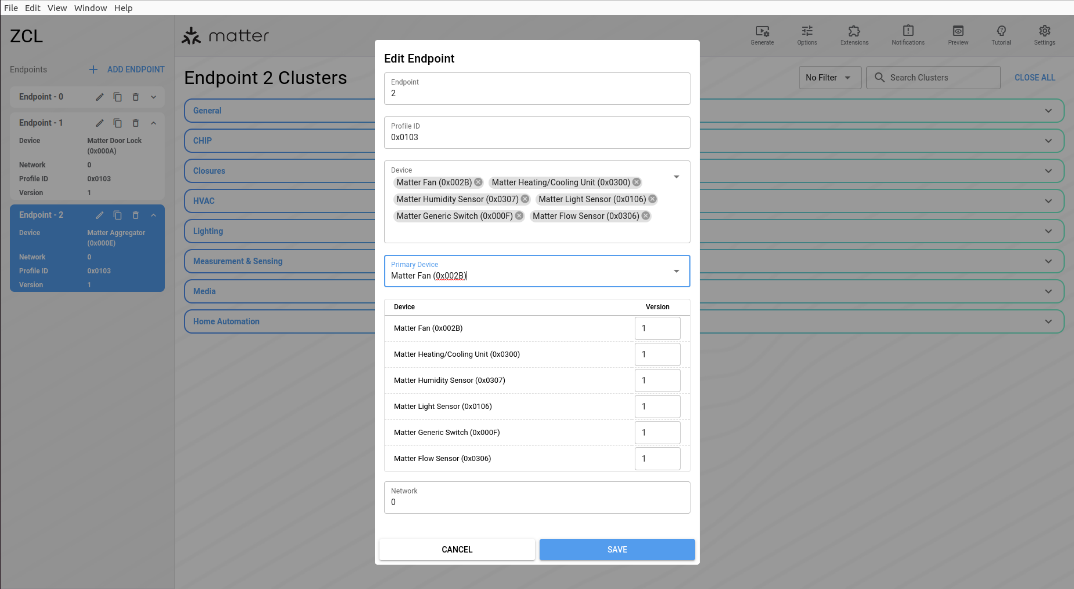Open the Generate tool in the toolbar
This screenshot has width=1074, height=589.
click(x=762, y=33)
